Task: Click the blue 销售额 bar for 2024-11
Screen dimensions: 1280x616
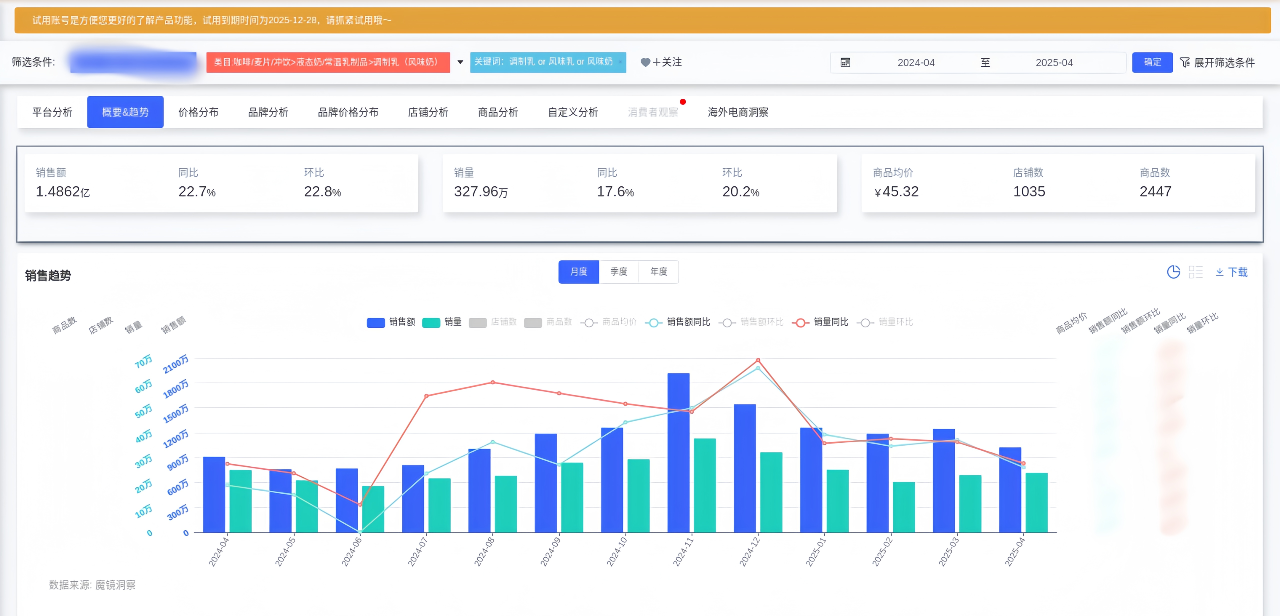Action: 679,452
